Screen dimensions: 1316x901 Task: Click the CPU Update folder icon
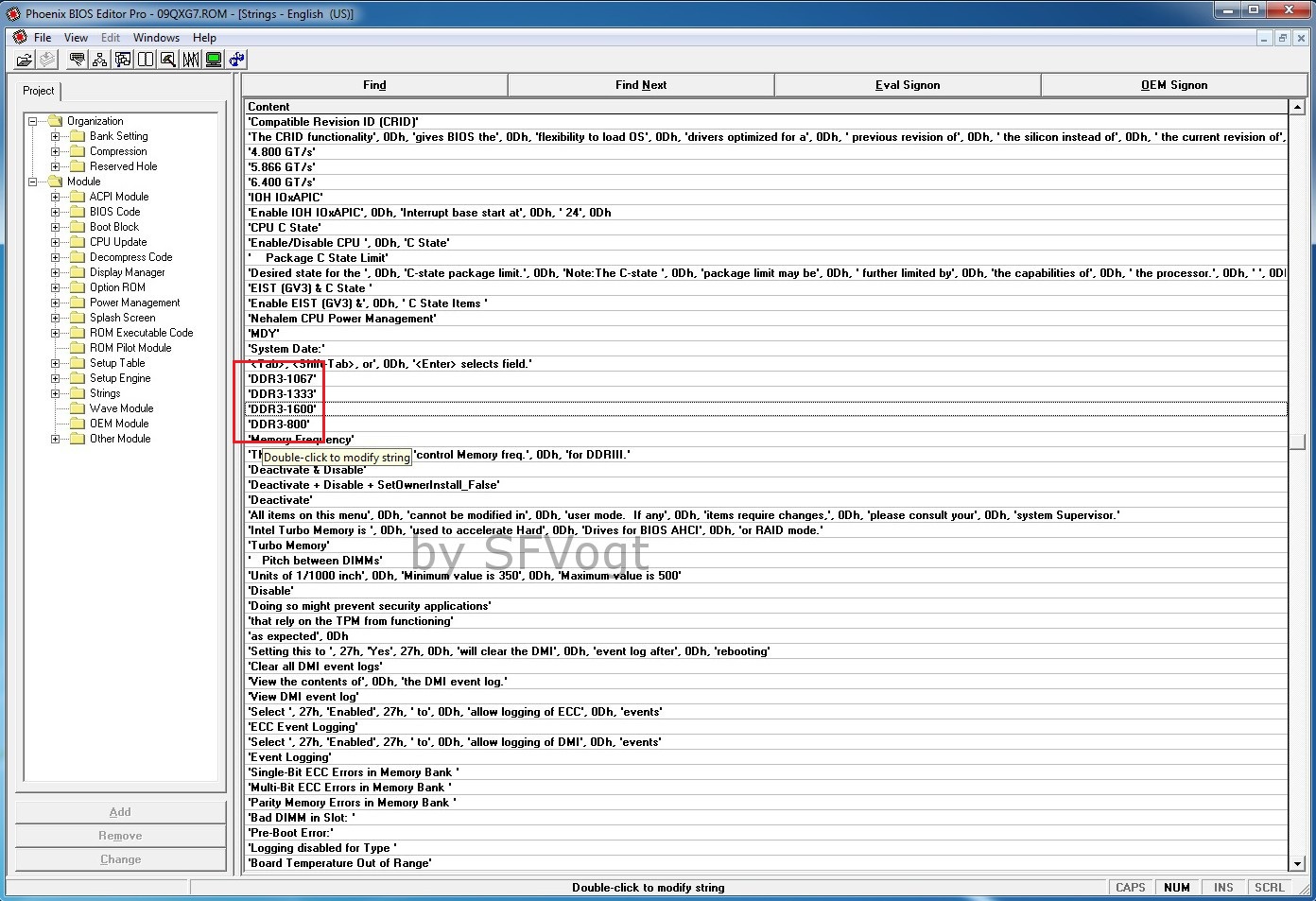[x=78, y=242]
